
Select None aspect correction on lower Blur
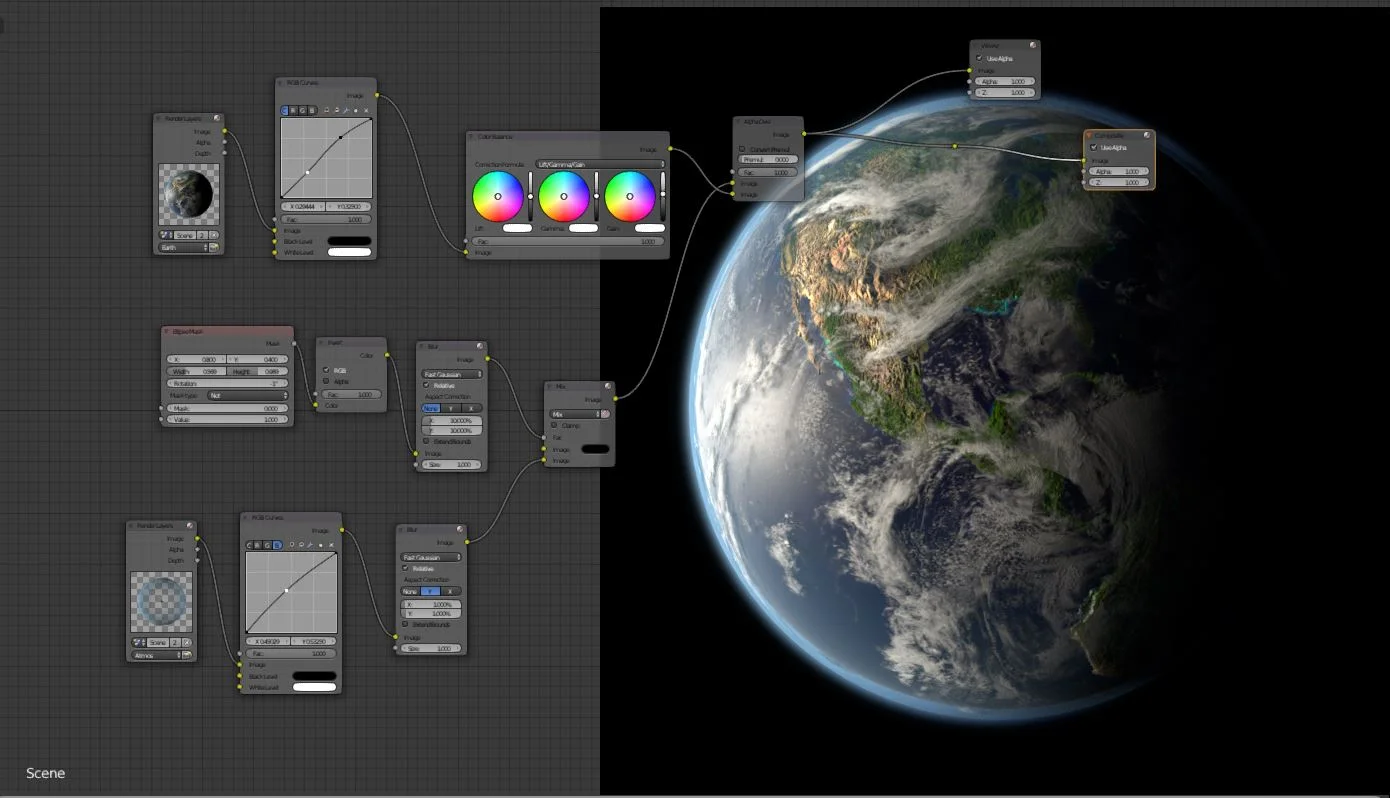click(x=410, y=591)
